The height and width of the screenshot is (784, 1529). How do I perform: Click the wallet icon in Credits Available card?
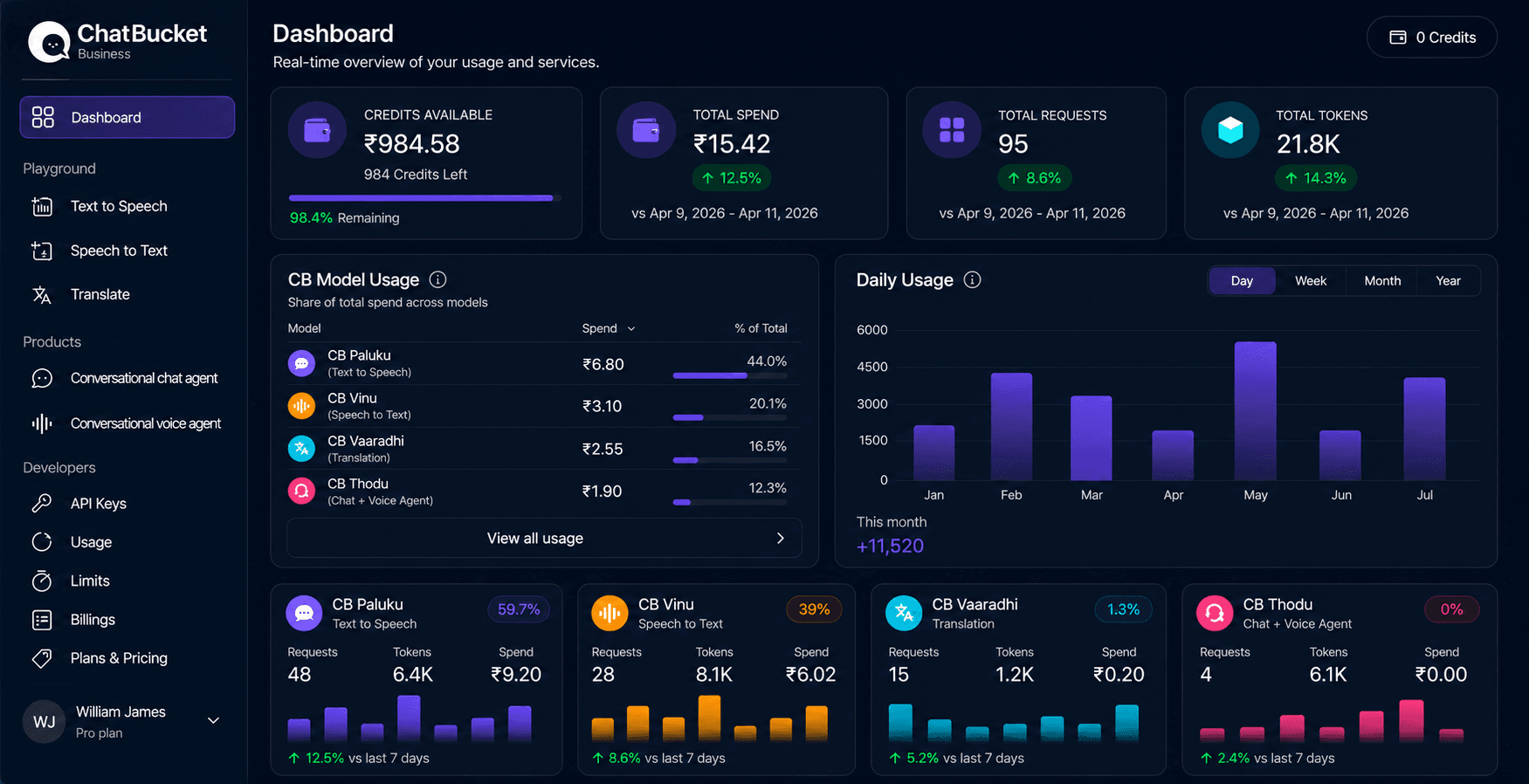click(x=317, y=130)
